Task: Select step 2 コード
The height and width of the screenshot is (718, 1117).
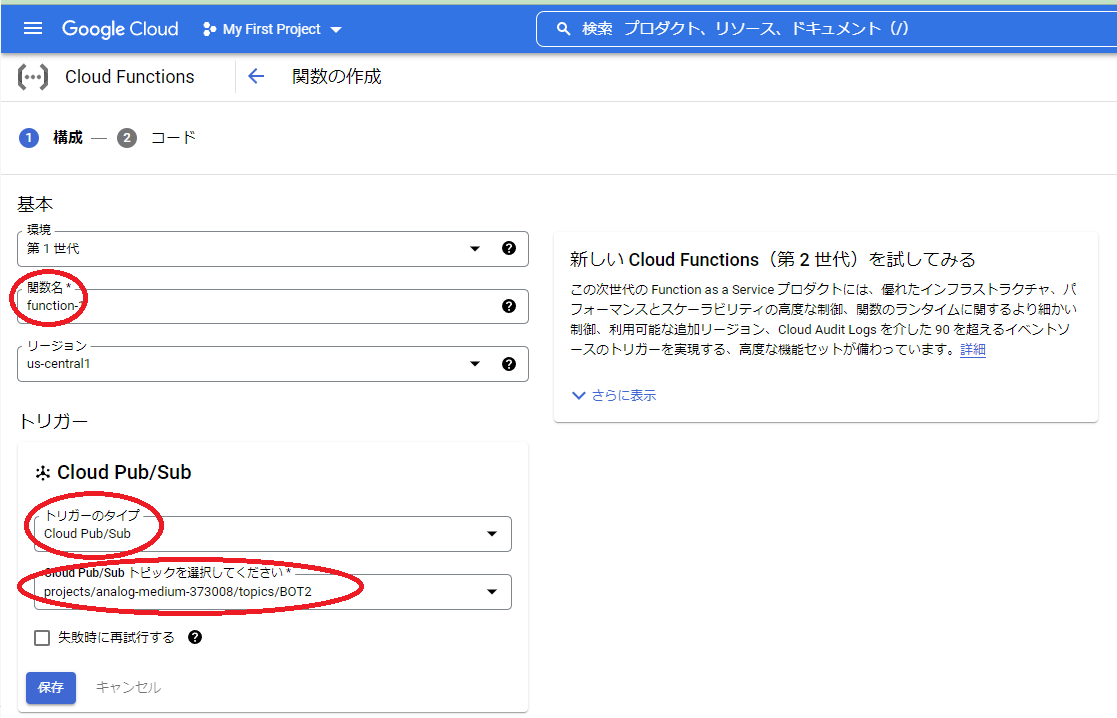Action: (156, 137)
